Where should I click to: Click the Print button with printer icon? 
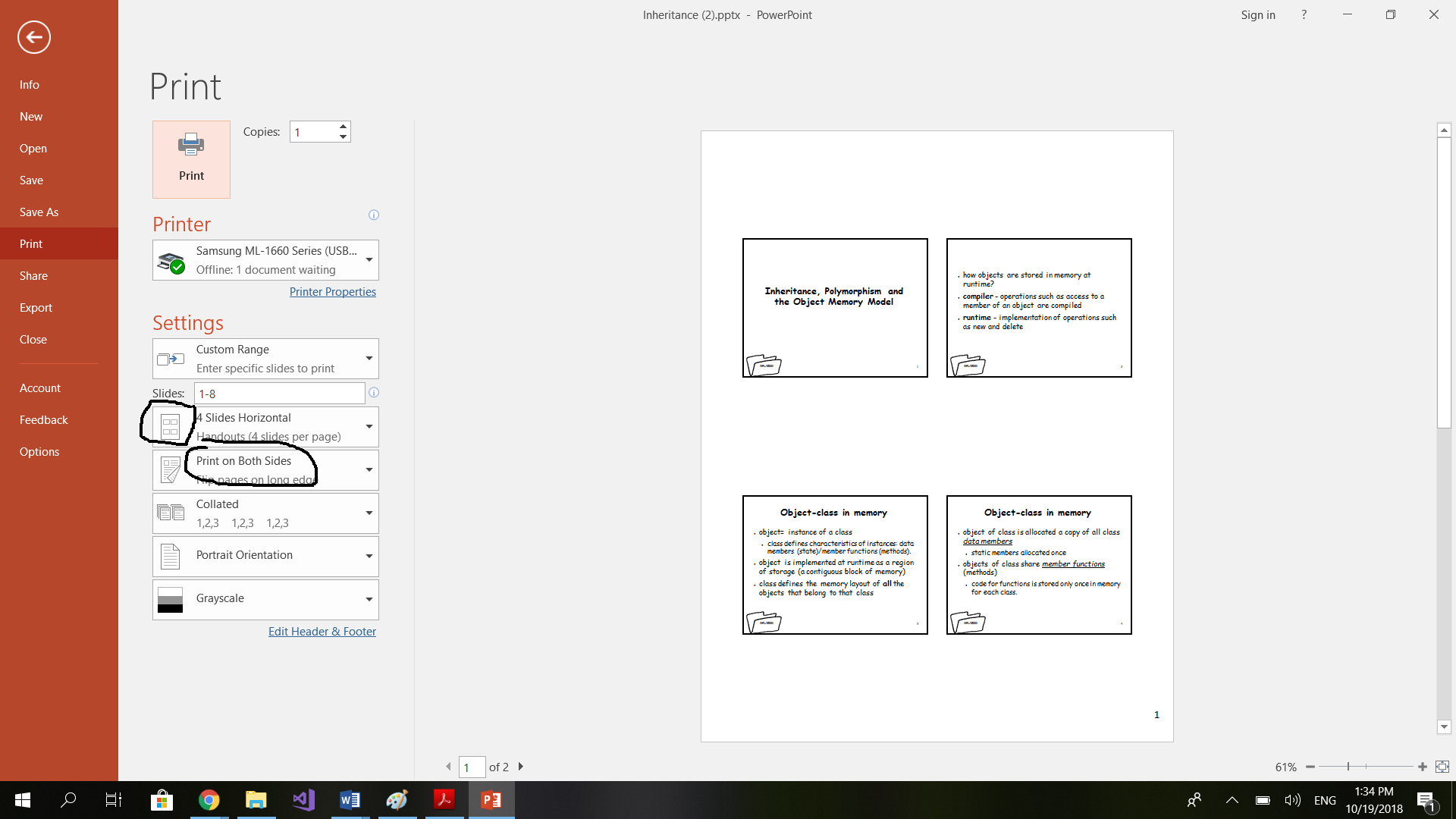tap(191, 159)
